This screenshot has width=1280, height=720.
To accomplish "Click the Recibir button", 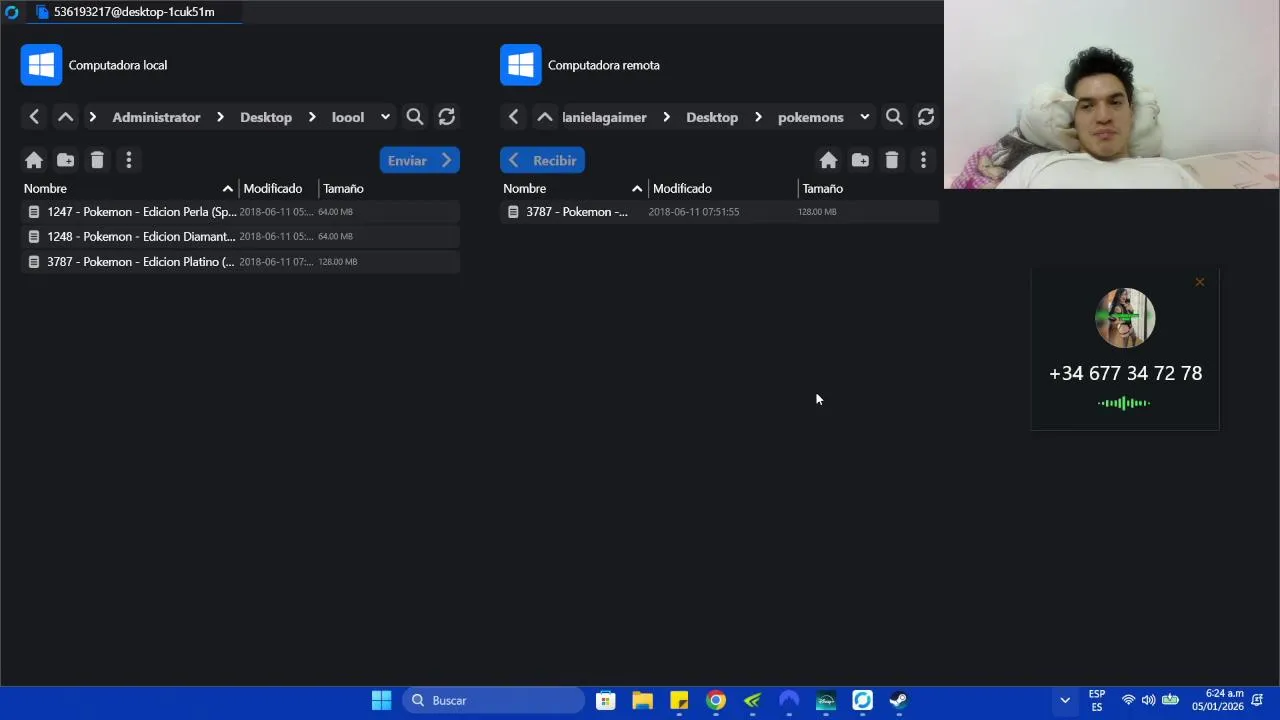I will pyautogui.click(x=542, y=160).
